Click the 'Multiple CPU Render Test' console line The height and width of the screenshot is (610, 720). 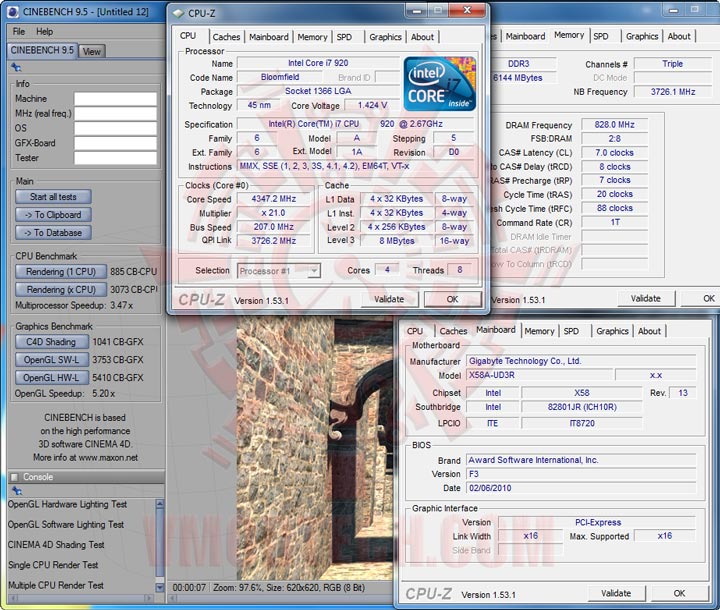pos(56,585)
